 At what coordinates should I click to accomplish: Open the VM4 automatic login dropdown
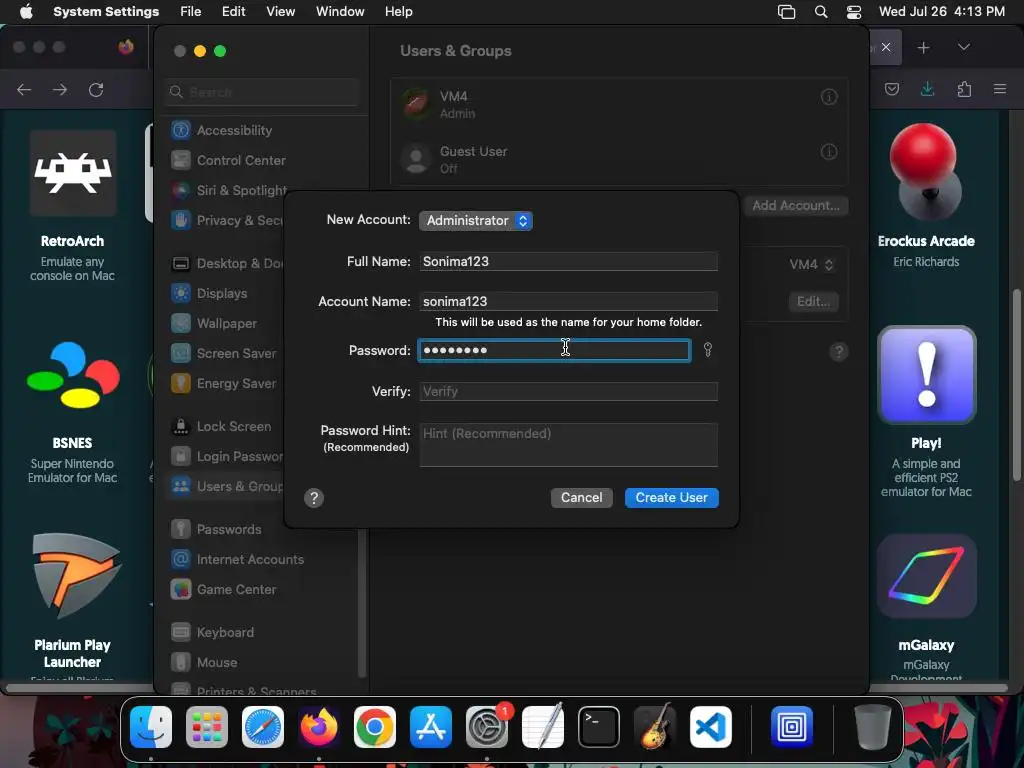pos(811,264)
